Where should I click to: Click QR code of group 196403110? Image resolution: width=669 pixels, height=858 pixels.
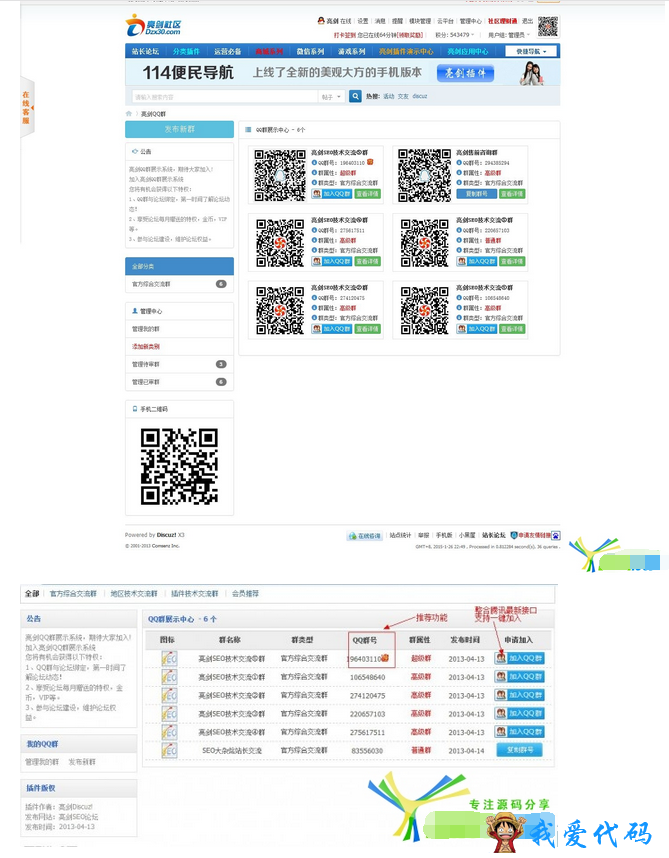click(280, 175)
